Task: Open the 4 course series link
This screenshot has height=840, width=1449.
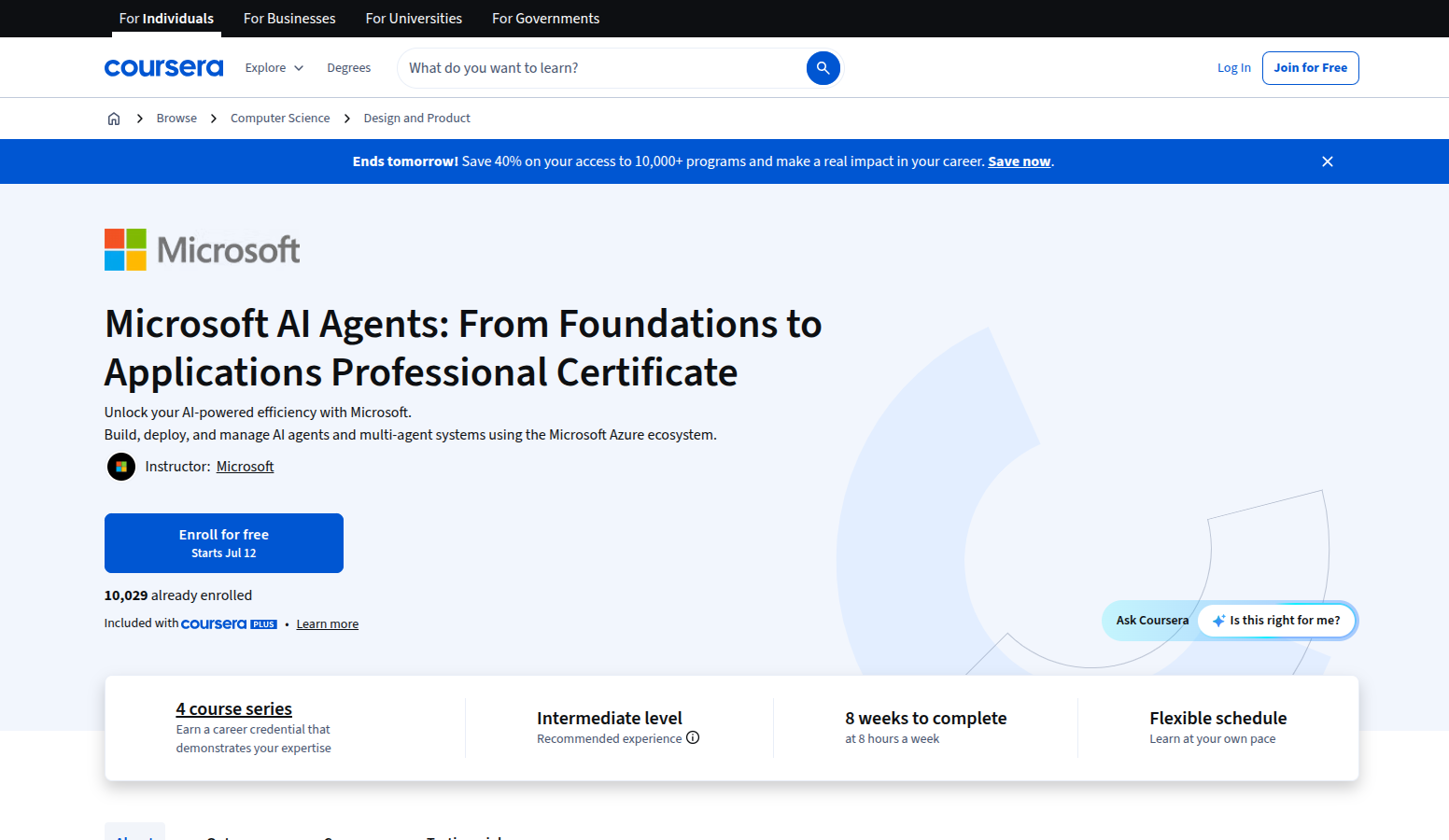Action: [234, 709]
